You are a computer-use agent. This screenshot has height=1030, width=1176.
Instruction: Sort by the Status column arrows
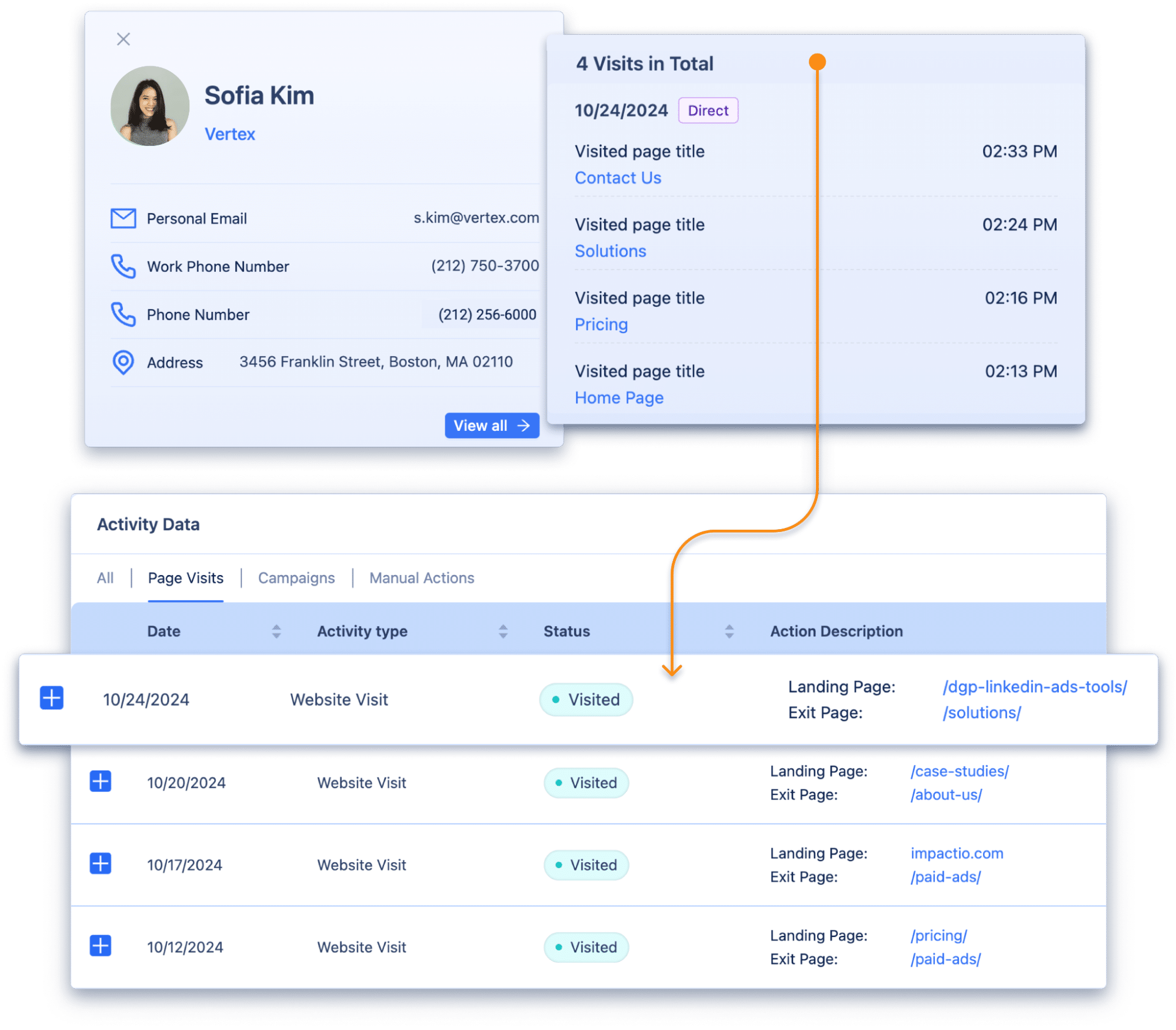click(x=729, y=632)
